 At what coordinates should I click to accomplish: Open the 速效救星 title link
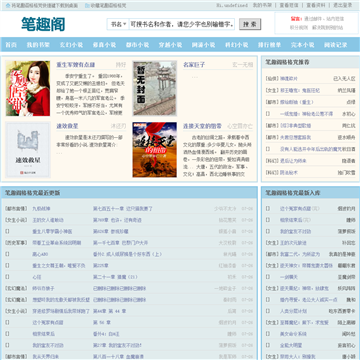[x=67, y=126]
